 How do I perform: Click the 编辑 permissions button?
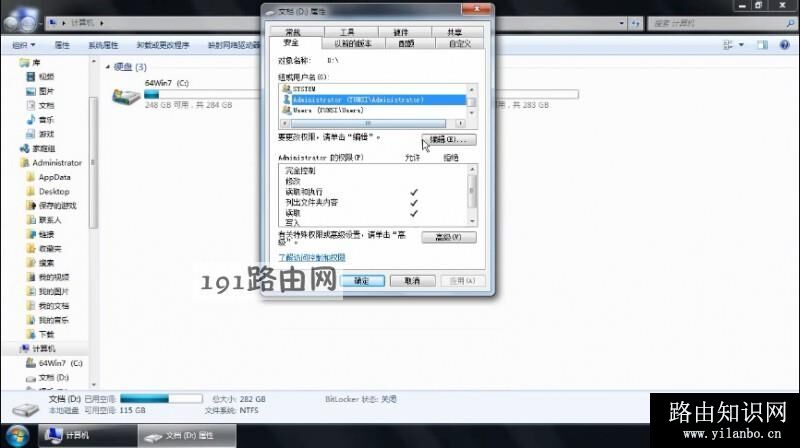click(448, 139)
